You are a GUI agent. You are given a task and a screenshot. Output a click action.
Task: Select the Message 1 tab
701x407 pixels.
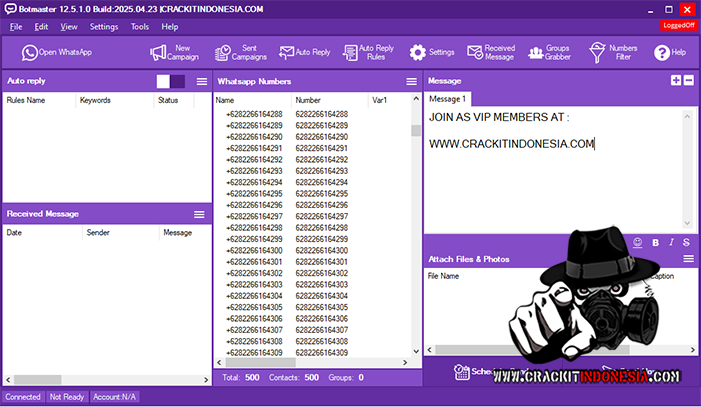[x=447, y=99]
